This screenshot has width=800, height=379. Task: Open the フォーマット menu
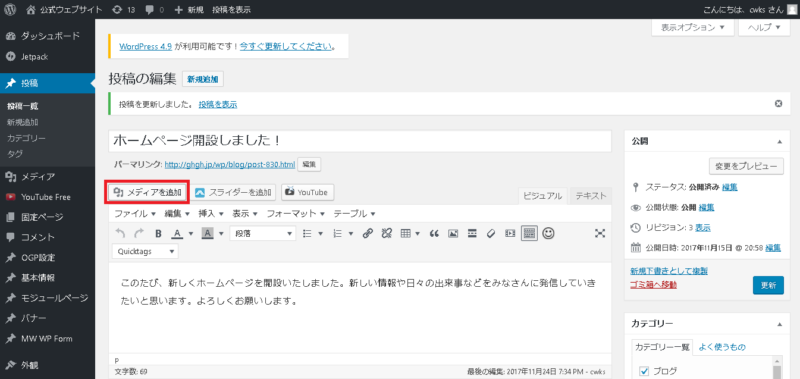point(296,213)
